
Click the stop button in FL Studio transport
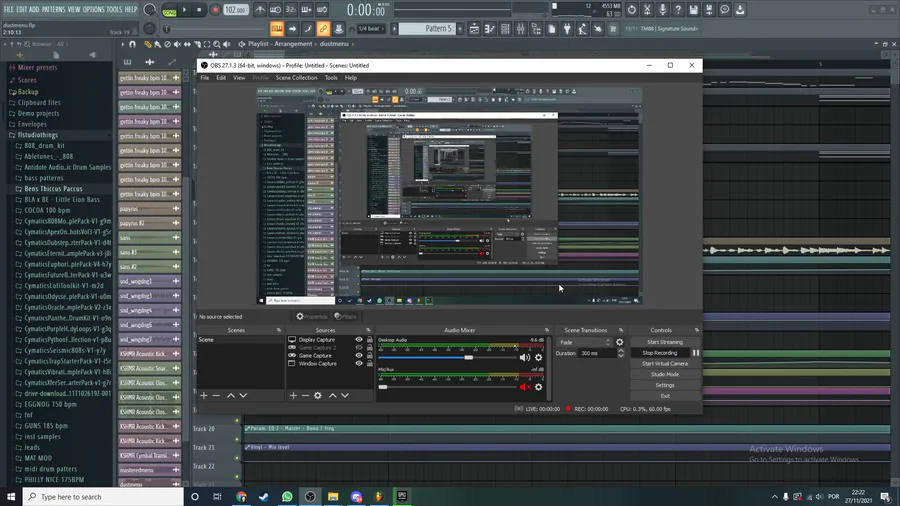(x=199, y=10)
